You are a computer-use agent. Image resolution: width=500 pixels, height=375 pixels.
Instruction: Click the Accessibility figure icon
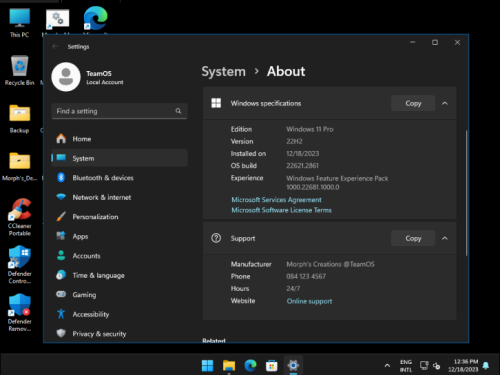[61, 314]
